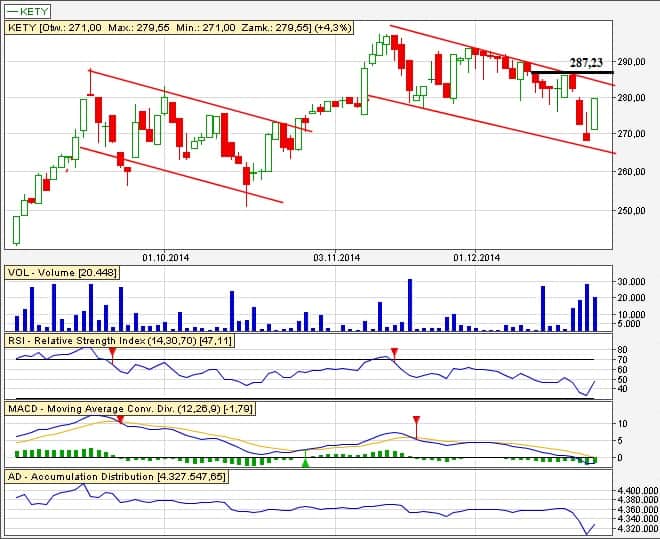
Task: Click the 03.11.2014 date axis label
Action: click(337, 257)
